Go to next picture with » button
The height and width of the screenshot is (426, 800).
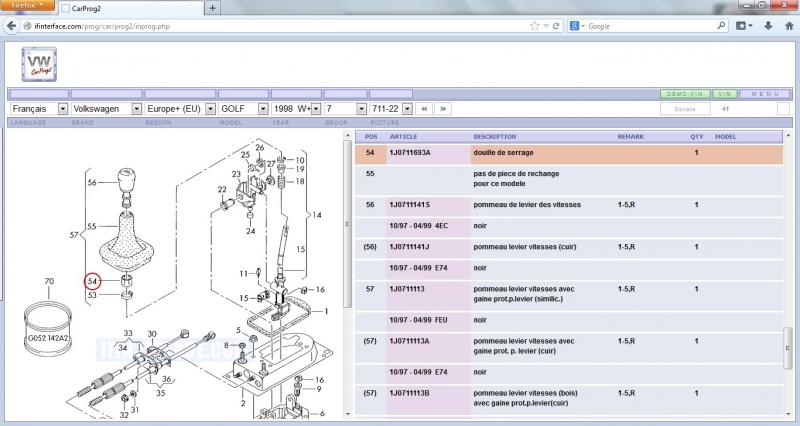pyautogui.click(x=443, y=109)
